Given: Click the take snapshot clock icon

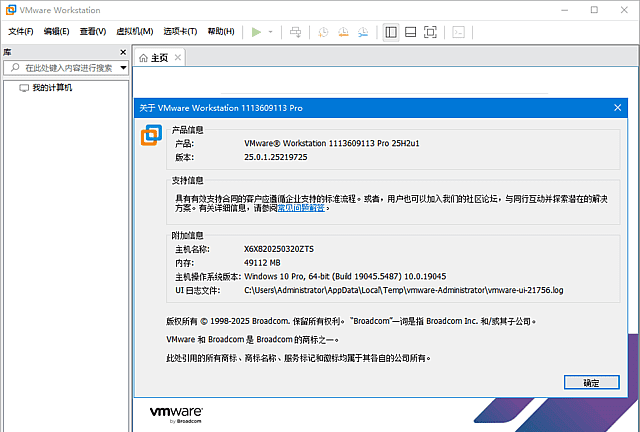Looking at the screenshot, I should (323, 32).
